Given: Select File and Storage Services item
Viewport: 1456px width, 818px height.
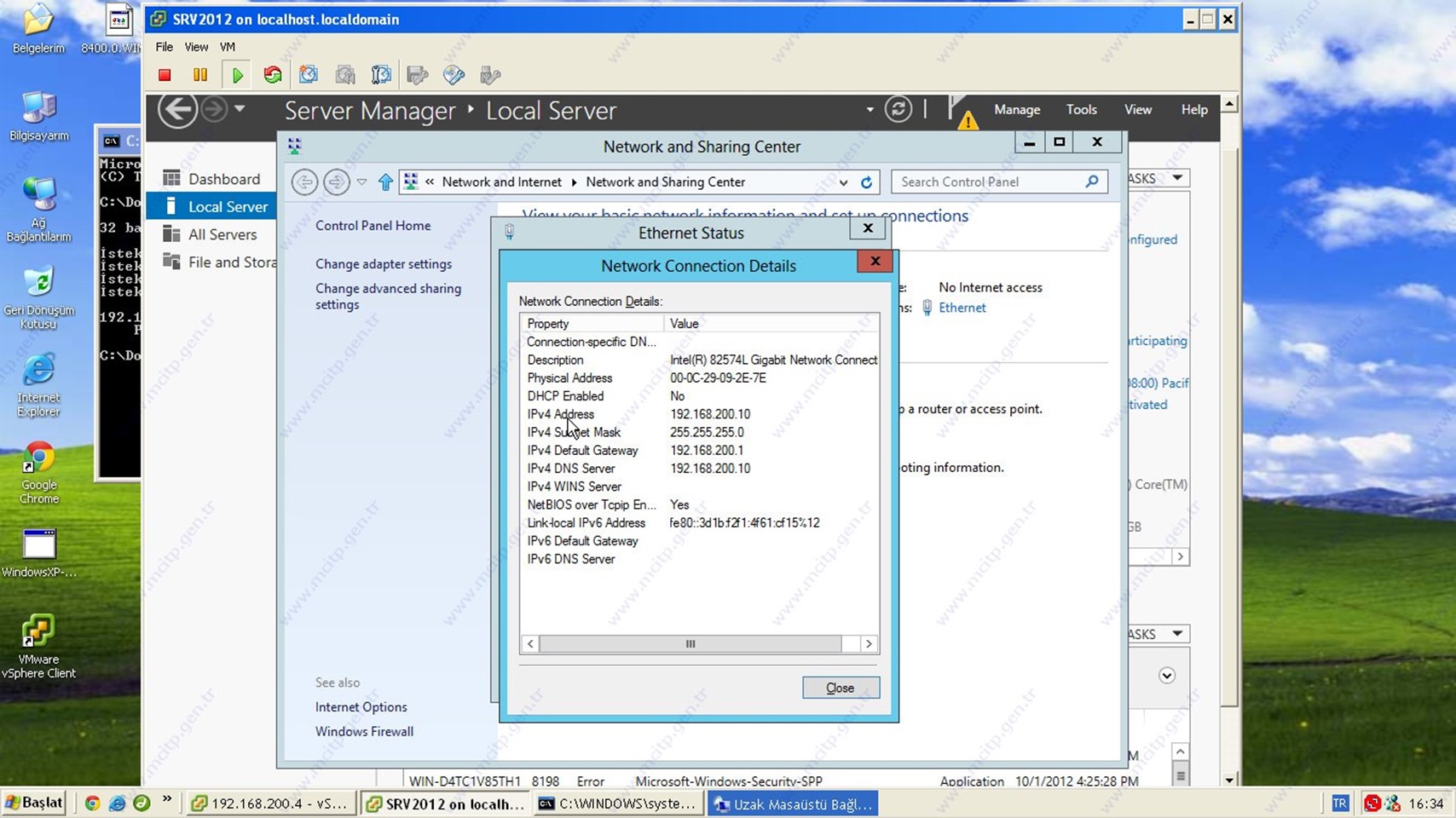Looking at the screenshot, I should 212,262.
